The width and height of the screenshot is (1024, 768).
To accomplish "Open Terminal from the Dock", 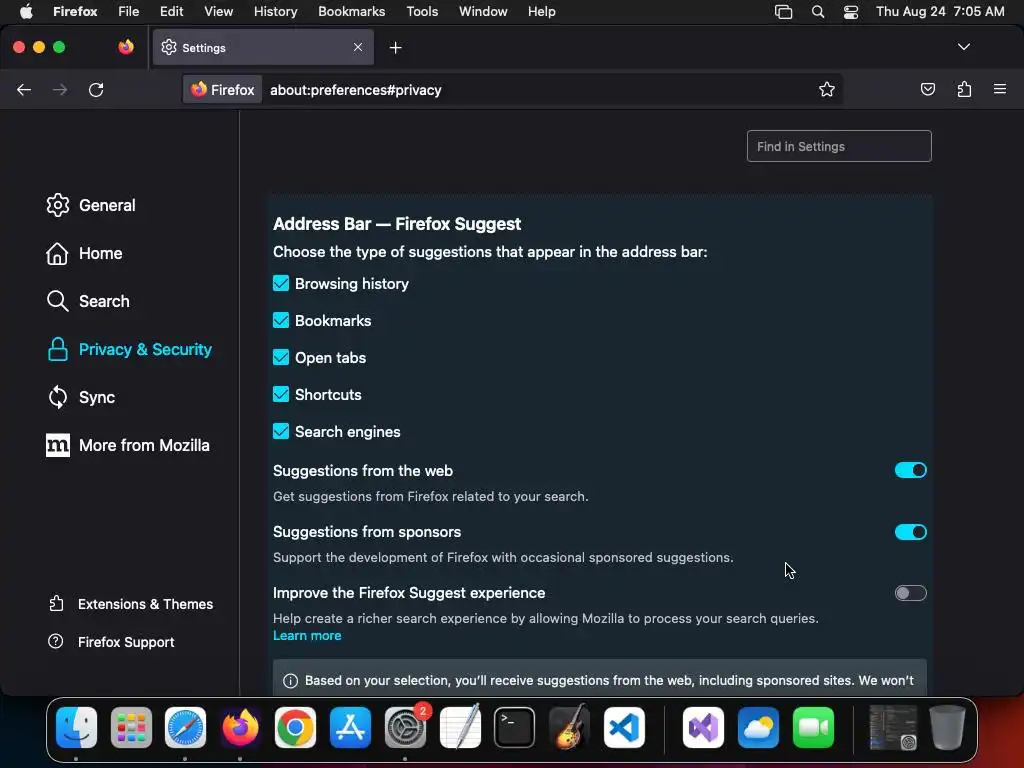I will [515, 727].
